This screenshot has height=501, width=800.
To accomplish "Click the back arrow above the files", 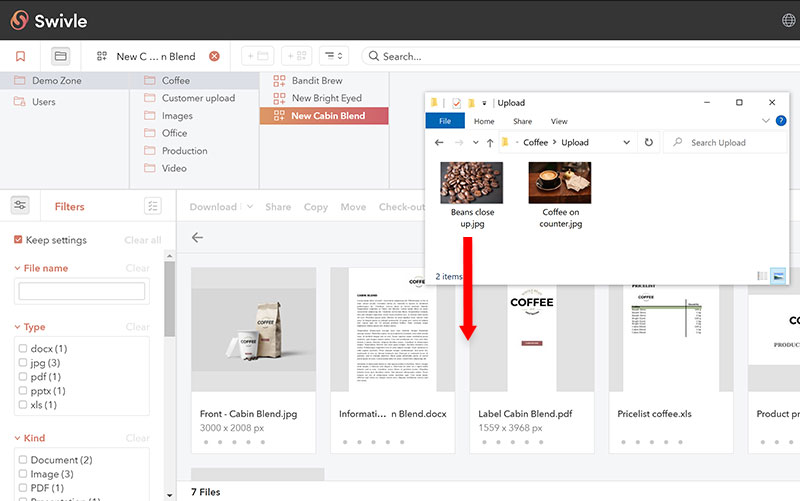I will click(197, 237).
